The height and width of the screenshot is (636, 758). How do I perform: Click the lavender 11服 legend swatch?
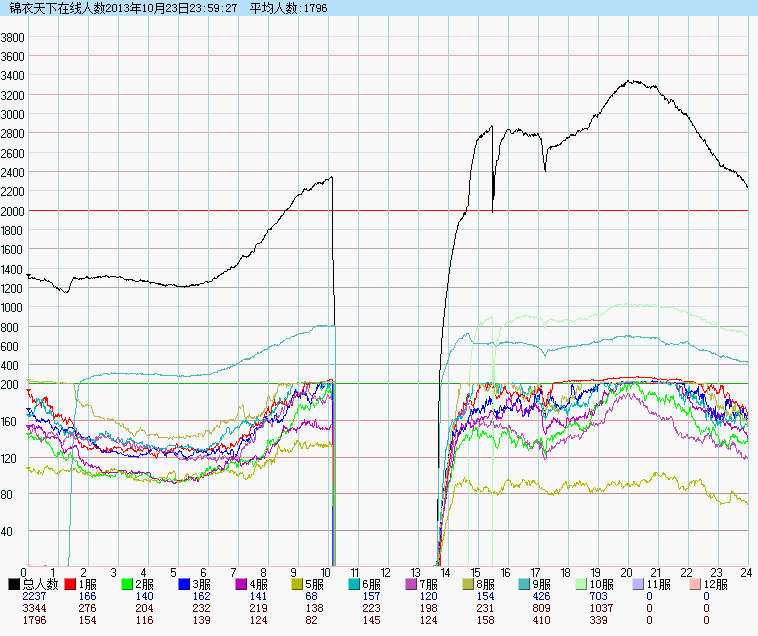point(640,584)
